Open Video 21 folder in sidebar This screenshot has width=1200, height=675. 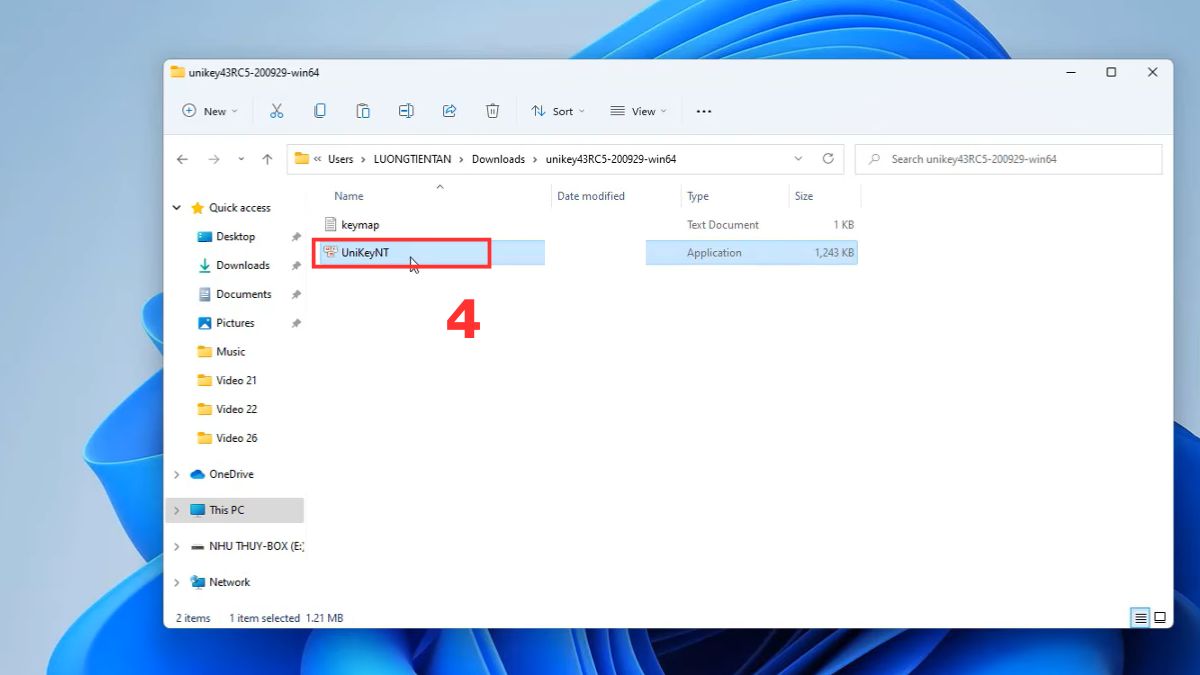click(x=237, y=381)
